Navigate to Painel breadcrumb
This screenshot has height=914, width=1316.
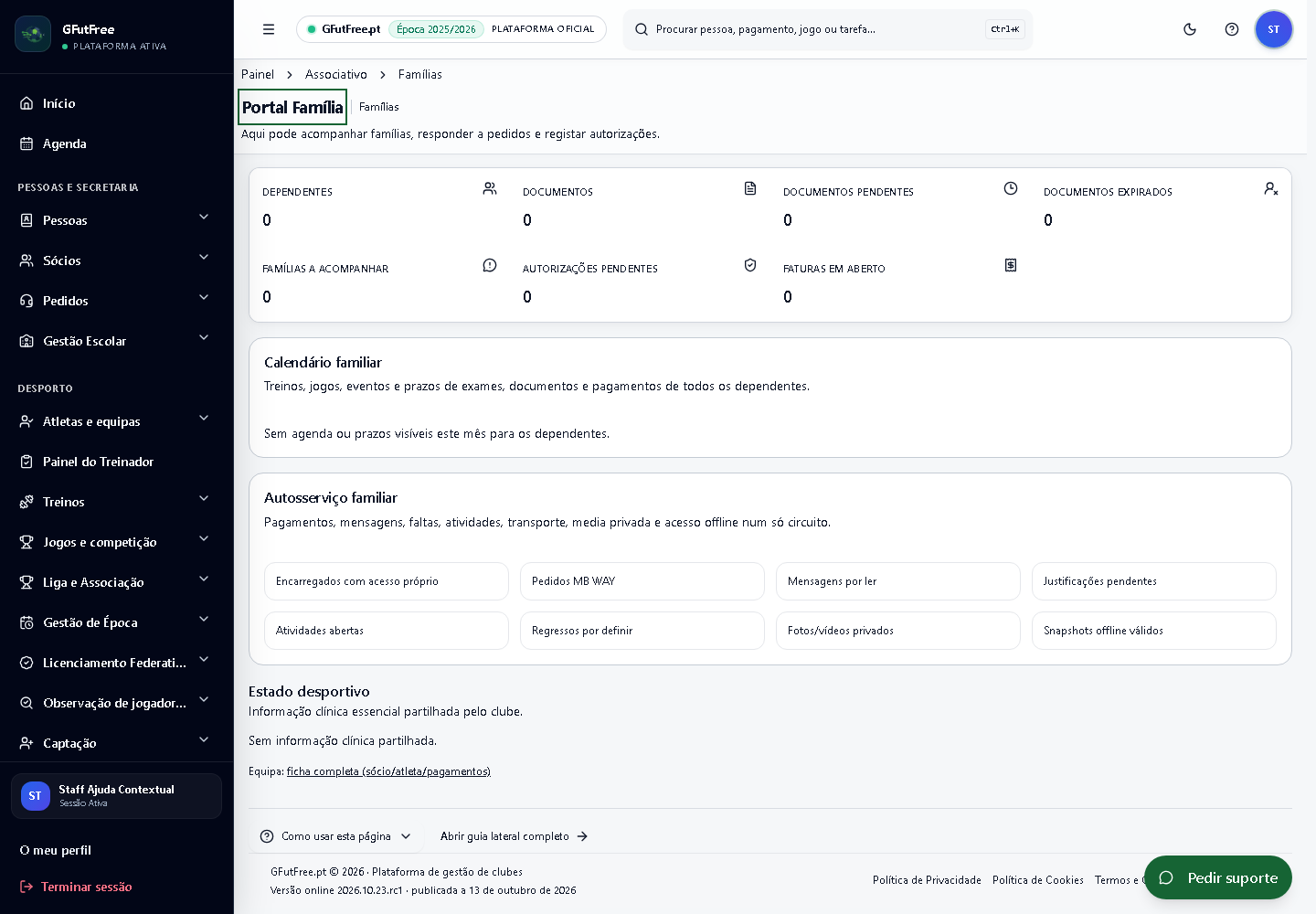pos(258,74)
